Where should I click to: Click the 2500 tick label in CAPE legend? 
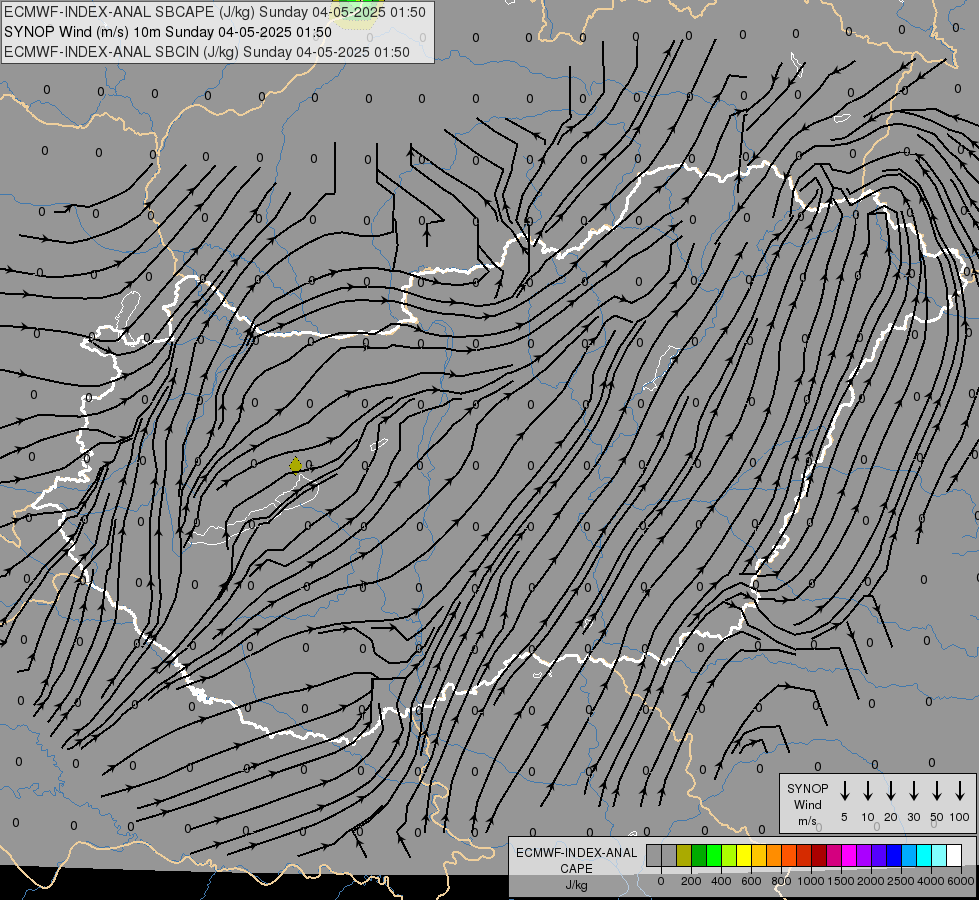point(901,881)
